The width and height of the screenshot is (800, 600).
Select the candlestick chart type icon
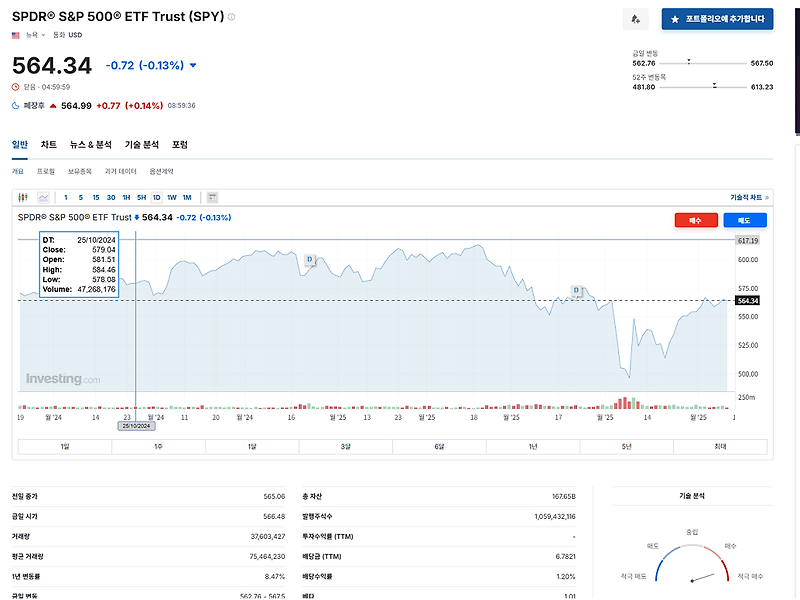coord(22,196)
